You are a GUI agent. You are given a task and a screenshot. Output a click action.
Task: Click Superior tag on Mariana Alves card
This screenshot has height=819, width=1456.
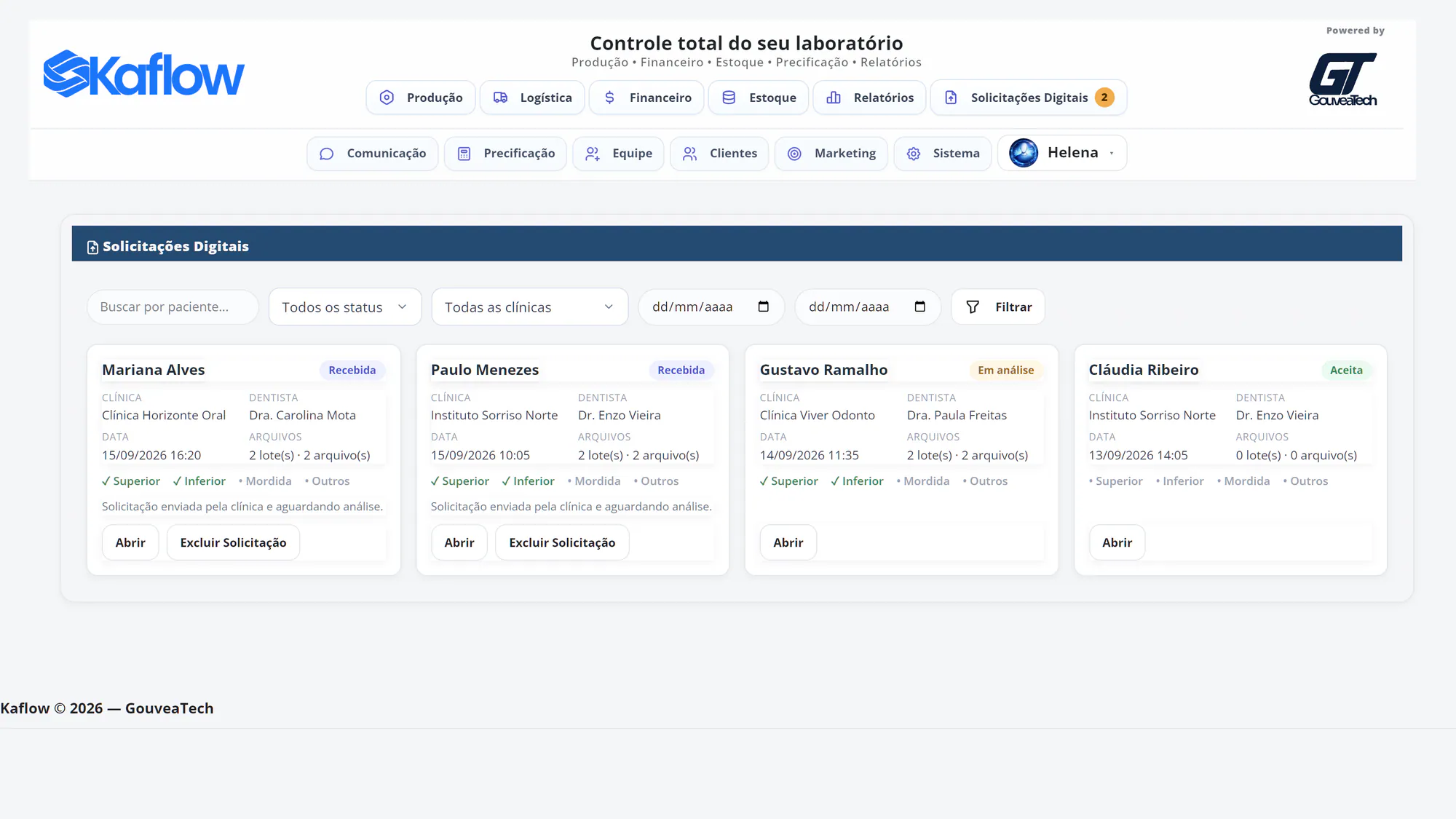coord(131,481)
